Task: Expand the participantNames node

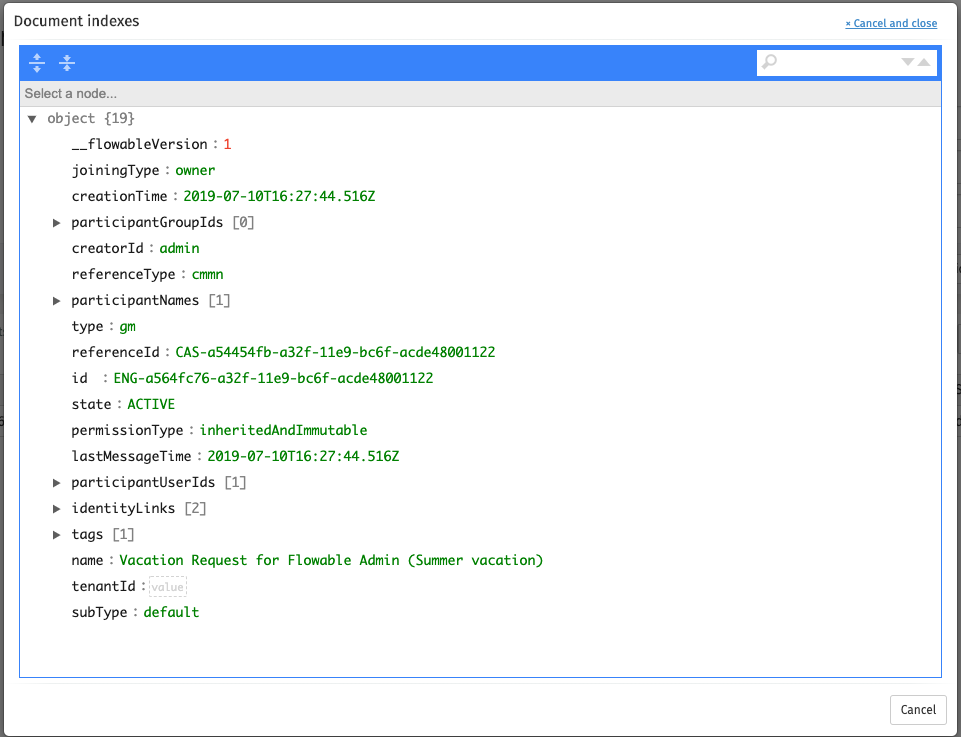Action: (57, 301)
